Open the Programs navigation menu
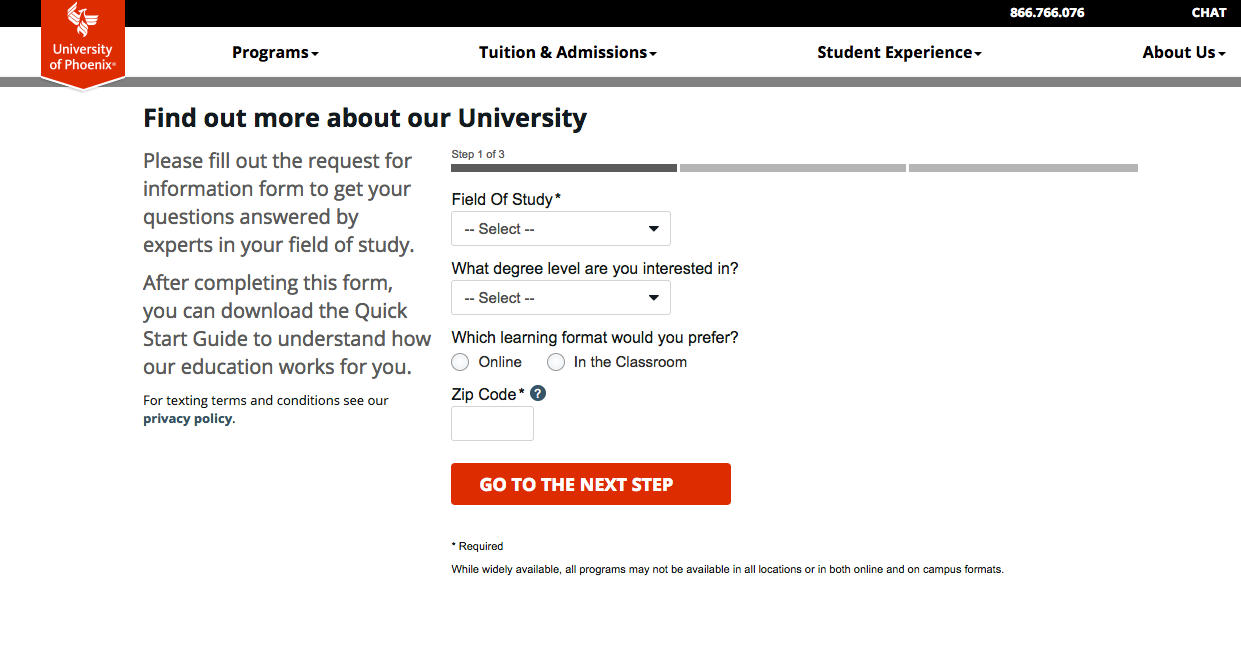This screenshot has width=1241, height=646. click(x=275, y=53)
